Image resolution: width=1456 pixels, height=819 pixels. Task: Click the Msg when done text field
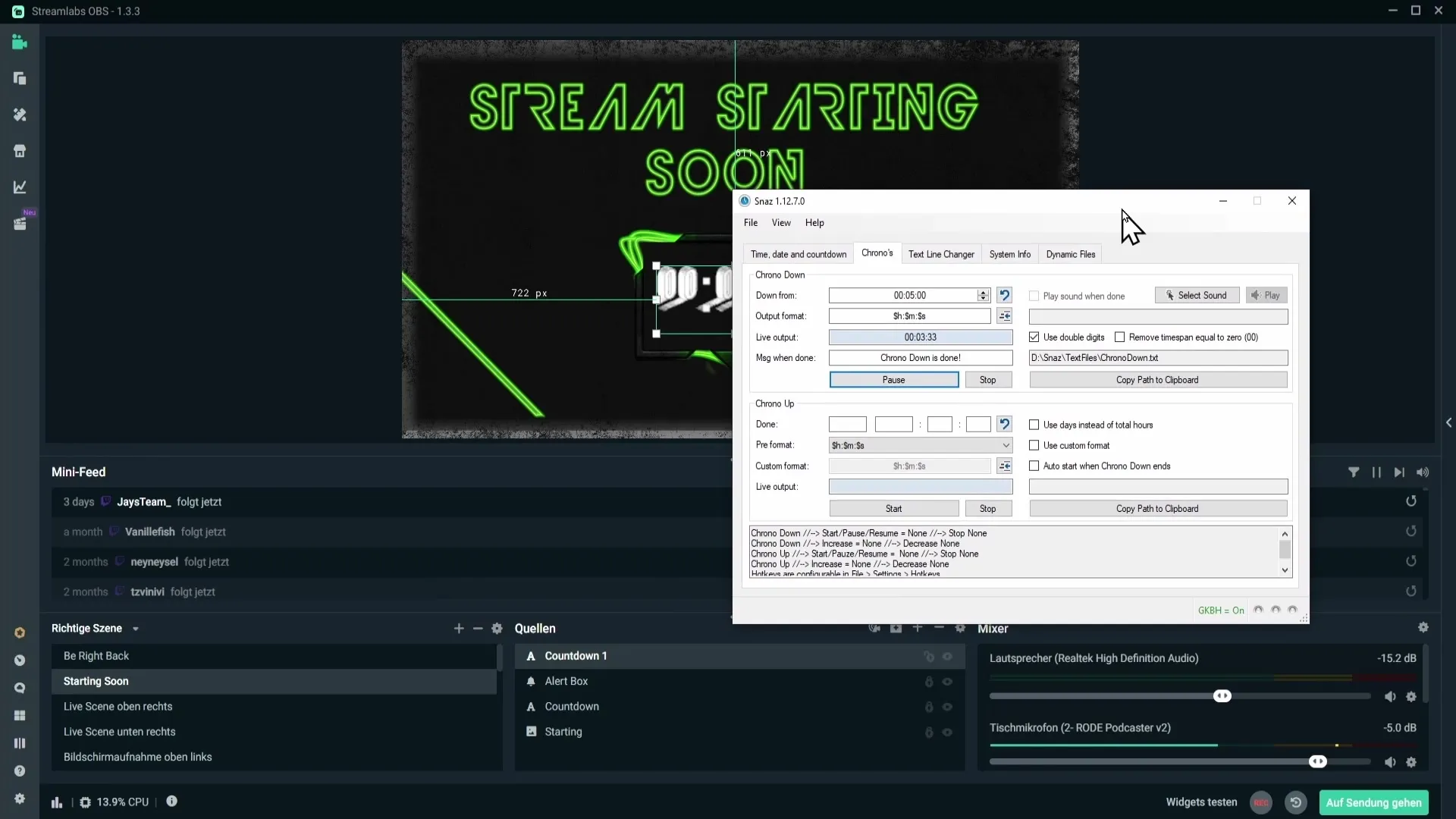pyautogui.click(x=921, y=358)
